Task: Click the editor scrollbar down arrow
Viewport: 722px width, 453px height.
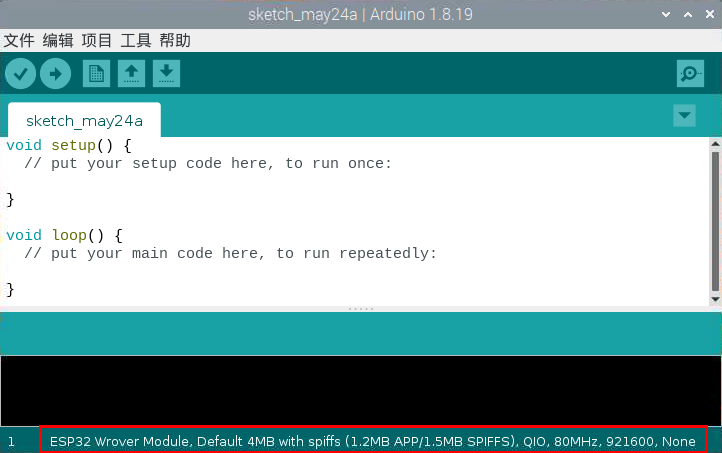Action: click(x=715, y=298)
